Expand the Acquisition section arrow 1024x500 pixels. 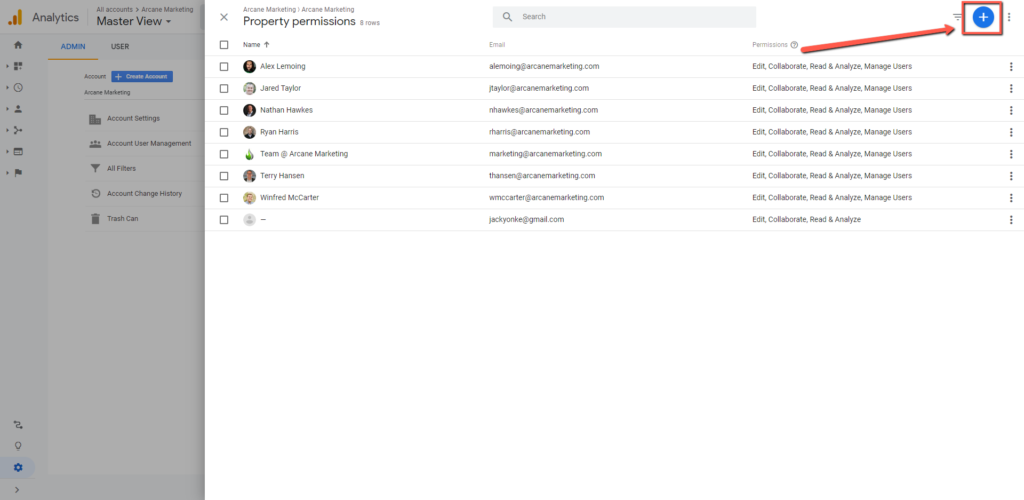pyautogui.click(x=7, y=131)
